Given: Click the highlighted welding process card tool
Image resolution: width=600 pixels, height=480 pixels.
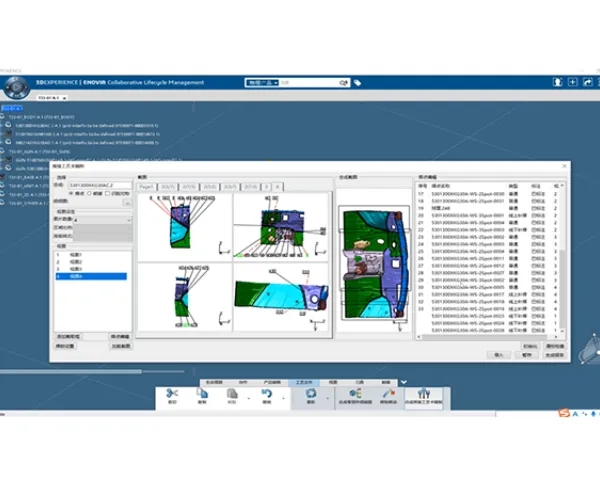Looking at the screenshot, I should tap(424, 397).
